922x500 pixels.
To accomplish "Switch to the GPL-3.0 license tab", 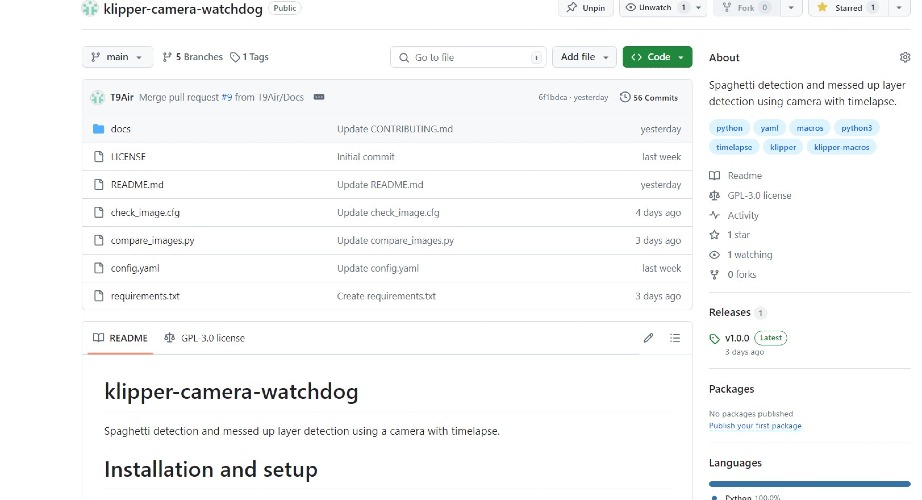I will click(x=205, y=338).
